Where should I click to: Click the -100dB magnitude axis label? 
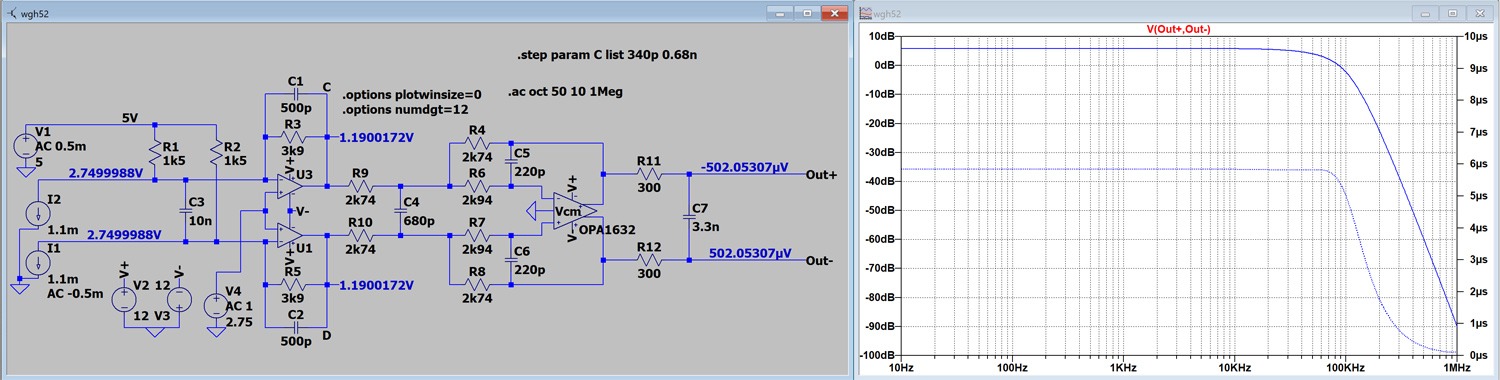pyautogui.click(x=877, y=355)
